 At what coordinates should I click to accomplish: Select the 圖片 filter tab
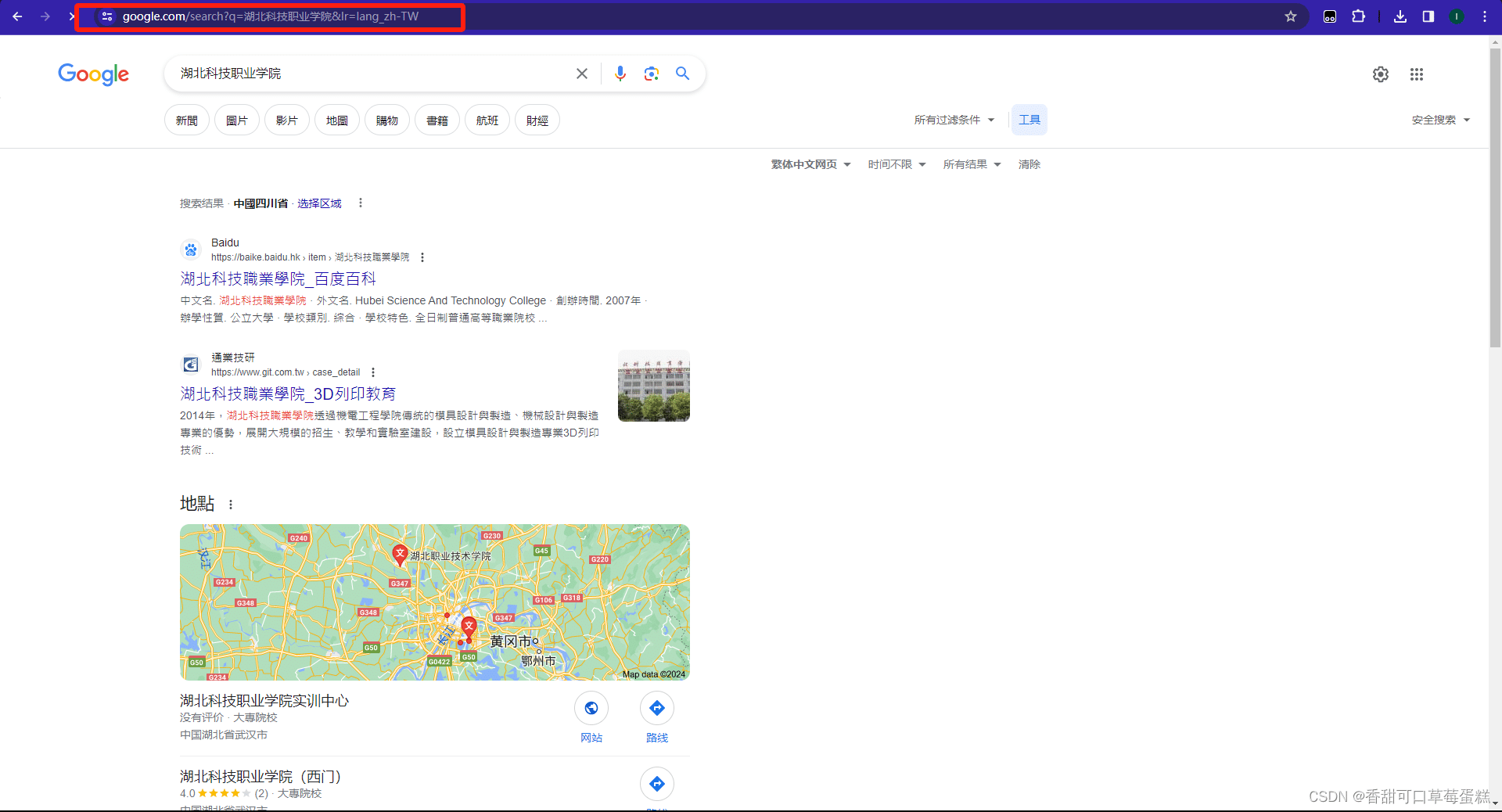(x=237, y=120)
